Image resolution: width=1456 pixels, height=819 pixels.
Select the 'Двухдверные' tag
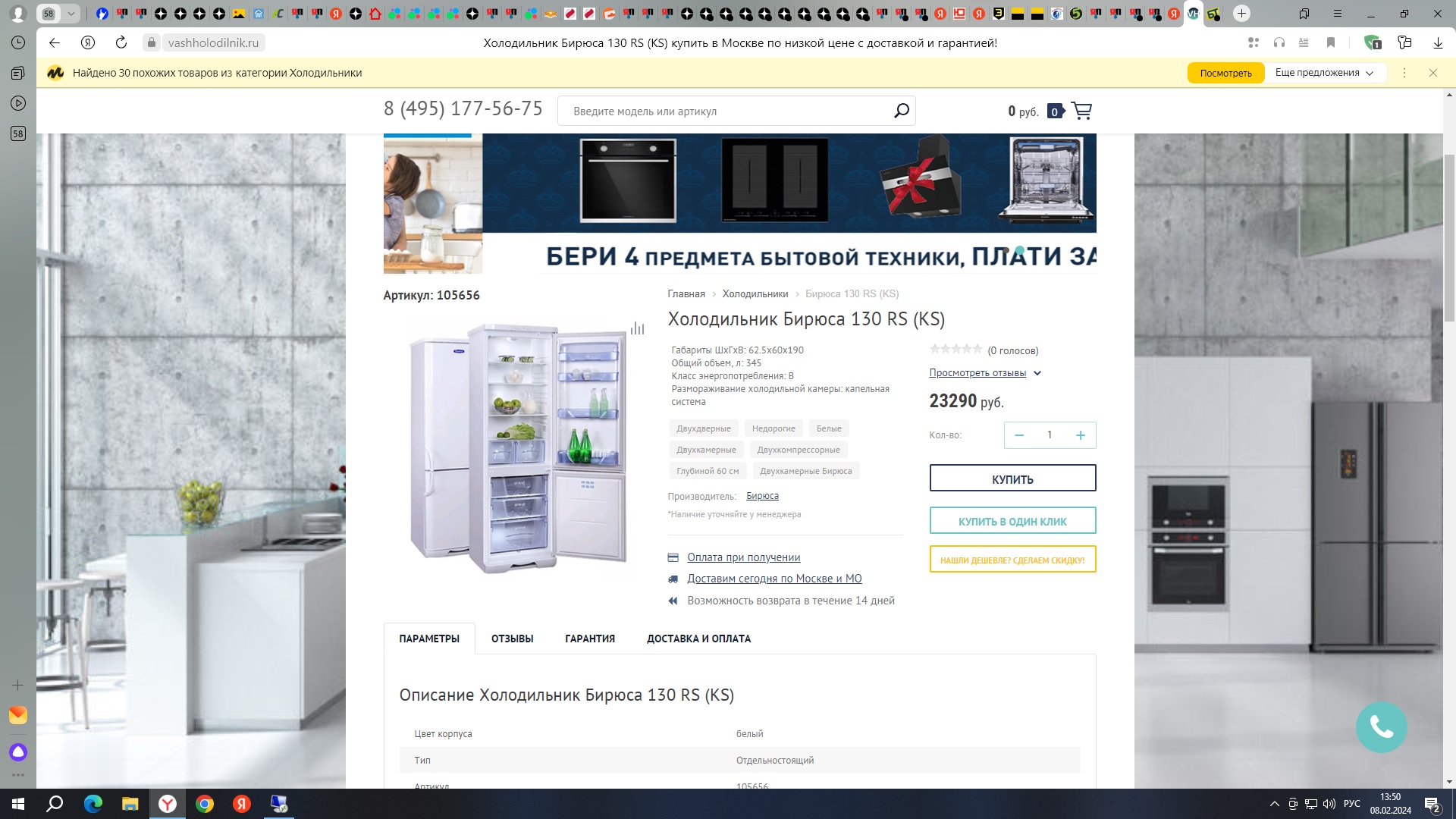(704, 428)
